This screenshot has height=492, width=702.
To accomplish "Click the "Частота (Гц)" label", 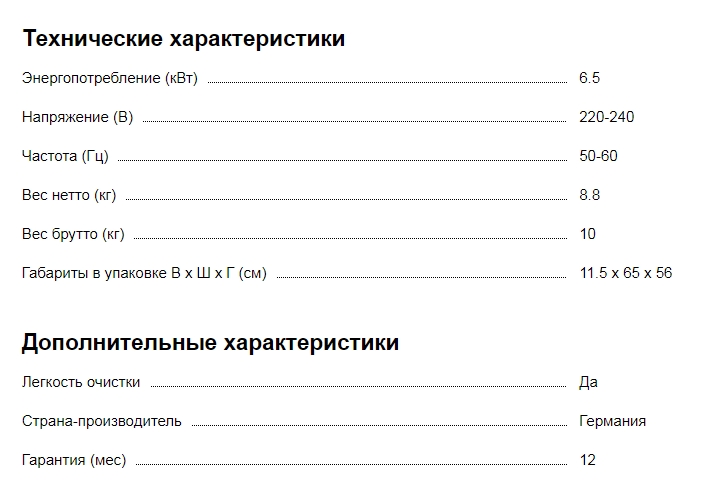I will click(65, 156).
